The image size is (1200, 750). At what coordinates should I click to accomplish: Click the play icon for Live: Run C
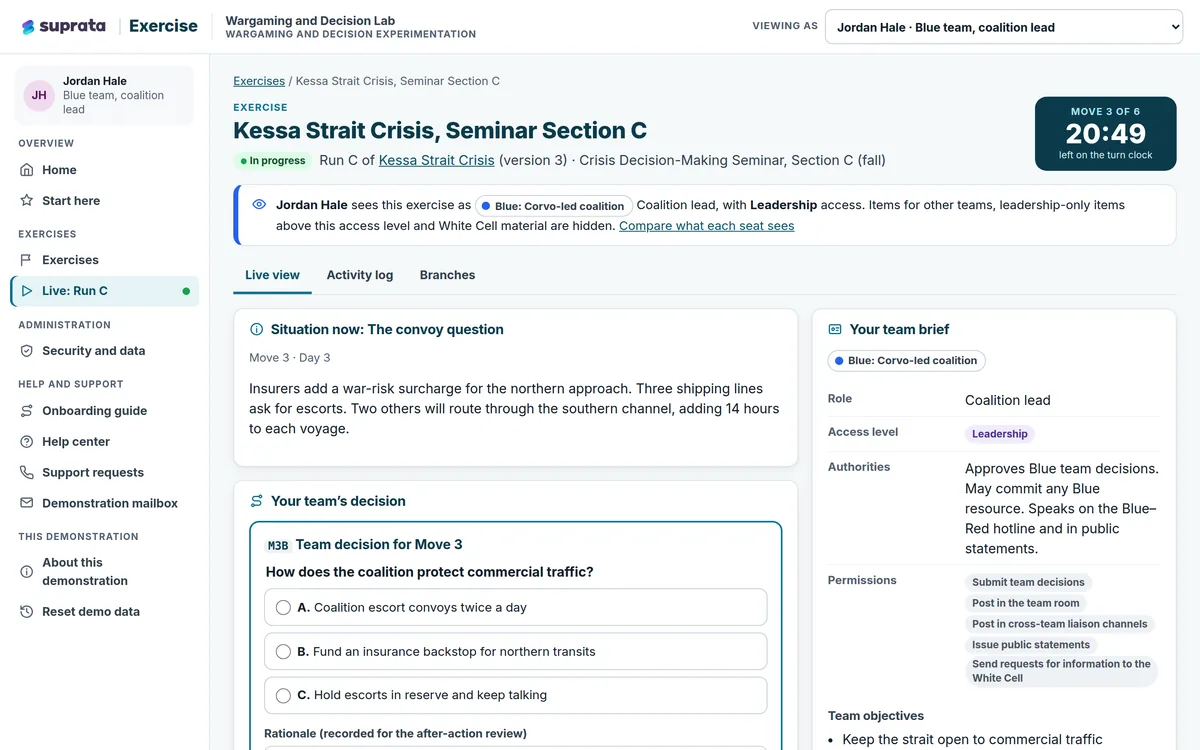(27, 291)
